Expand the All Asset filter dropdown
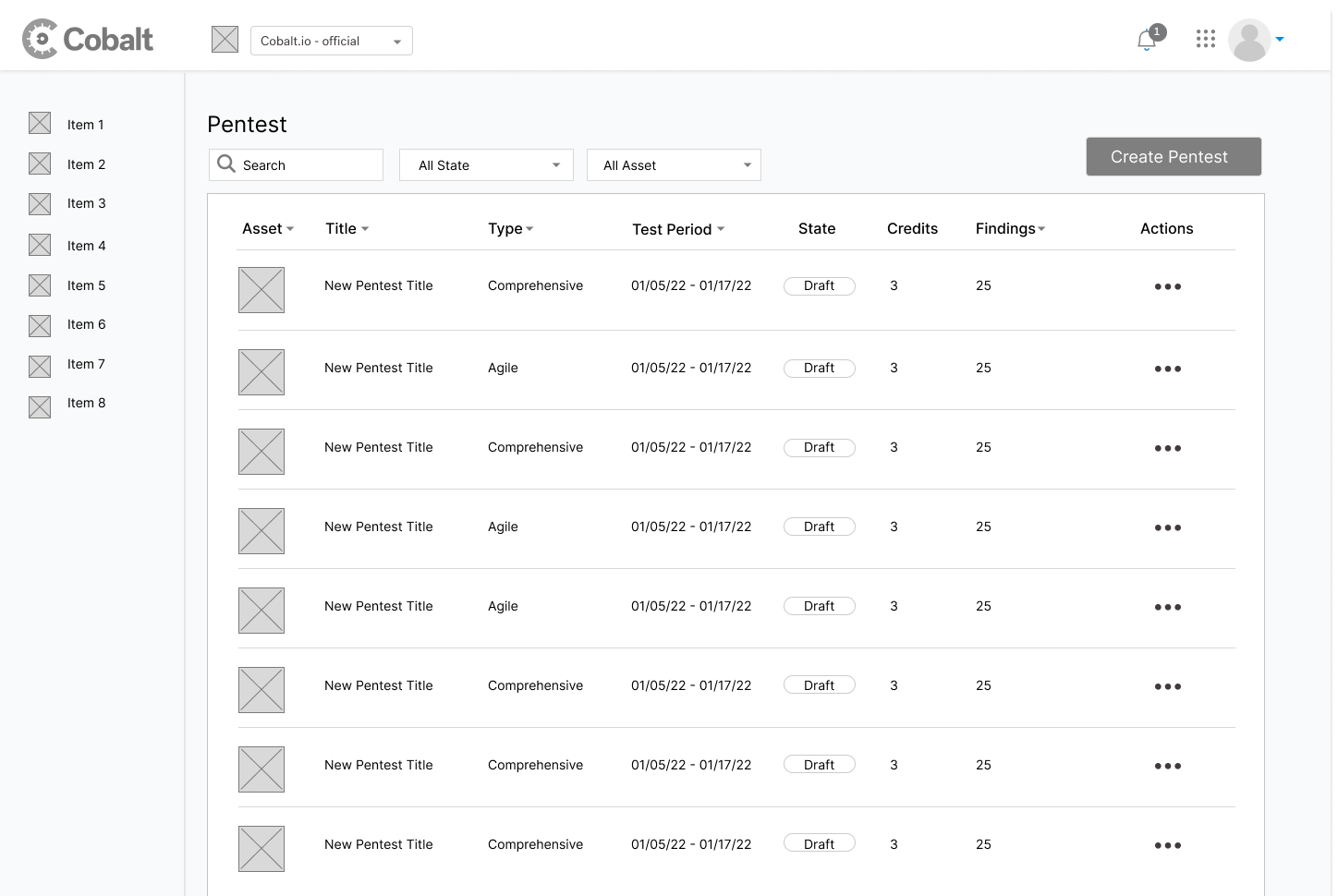This screenshot has height=896, width=1338. (674, 165)
